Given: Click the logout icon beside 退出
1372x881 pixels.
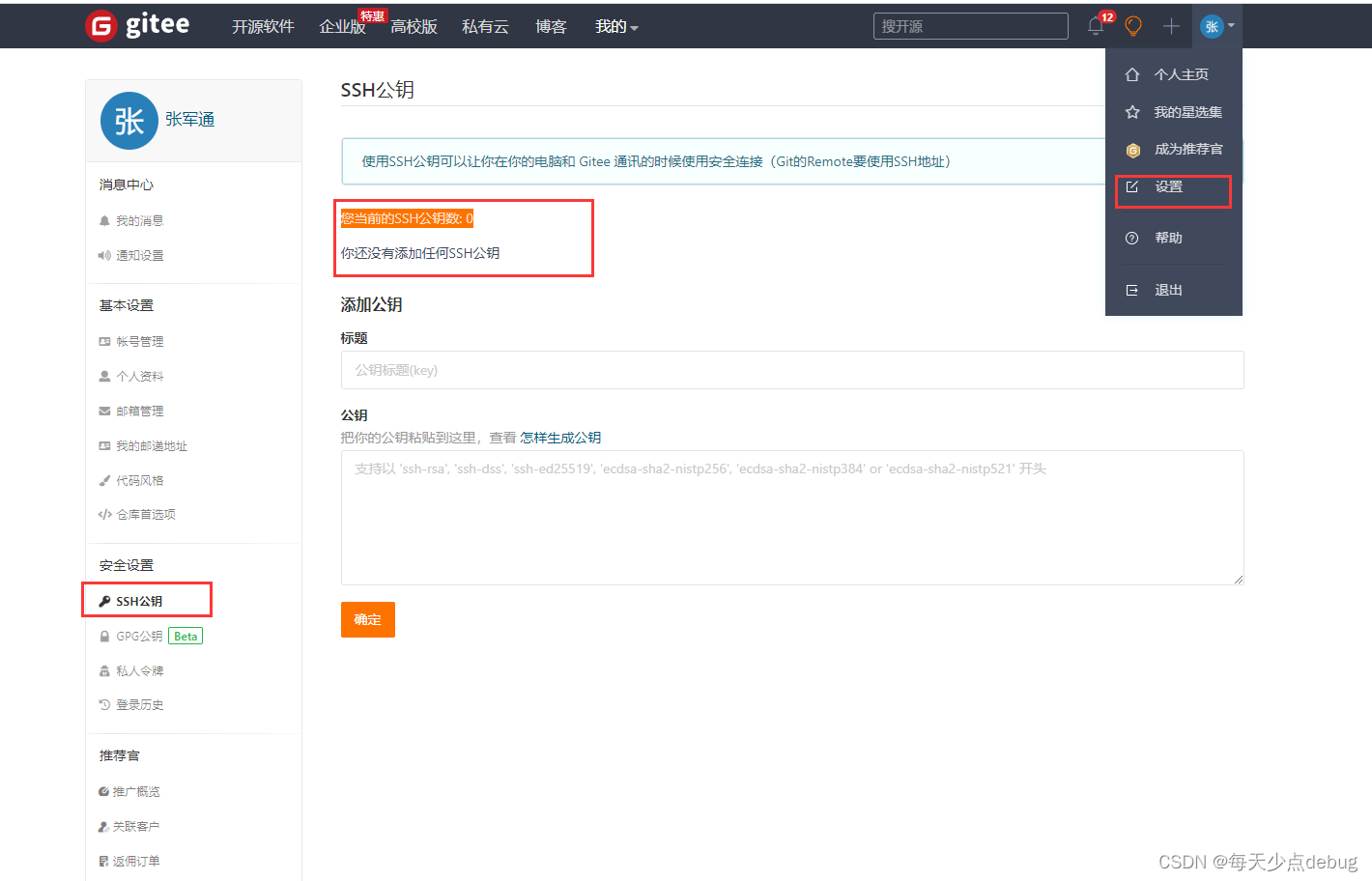Looking at the screenshot, I should tap(1131, 290).
